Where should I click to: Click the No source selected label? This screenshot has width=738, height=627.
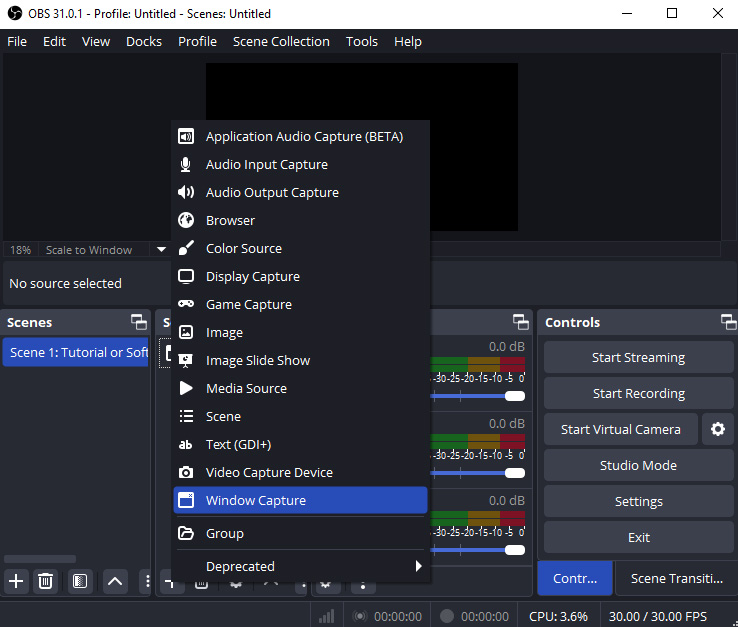(65, 283)
